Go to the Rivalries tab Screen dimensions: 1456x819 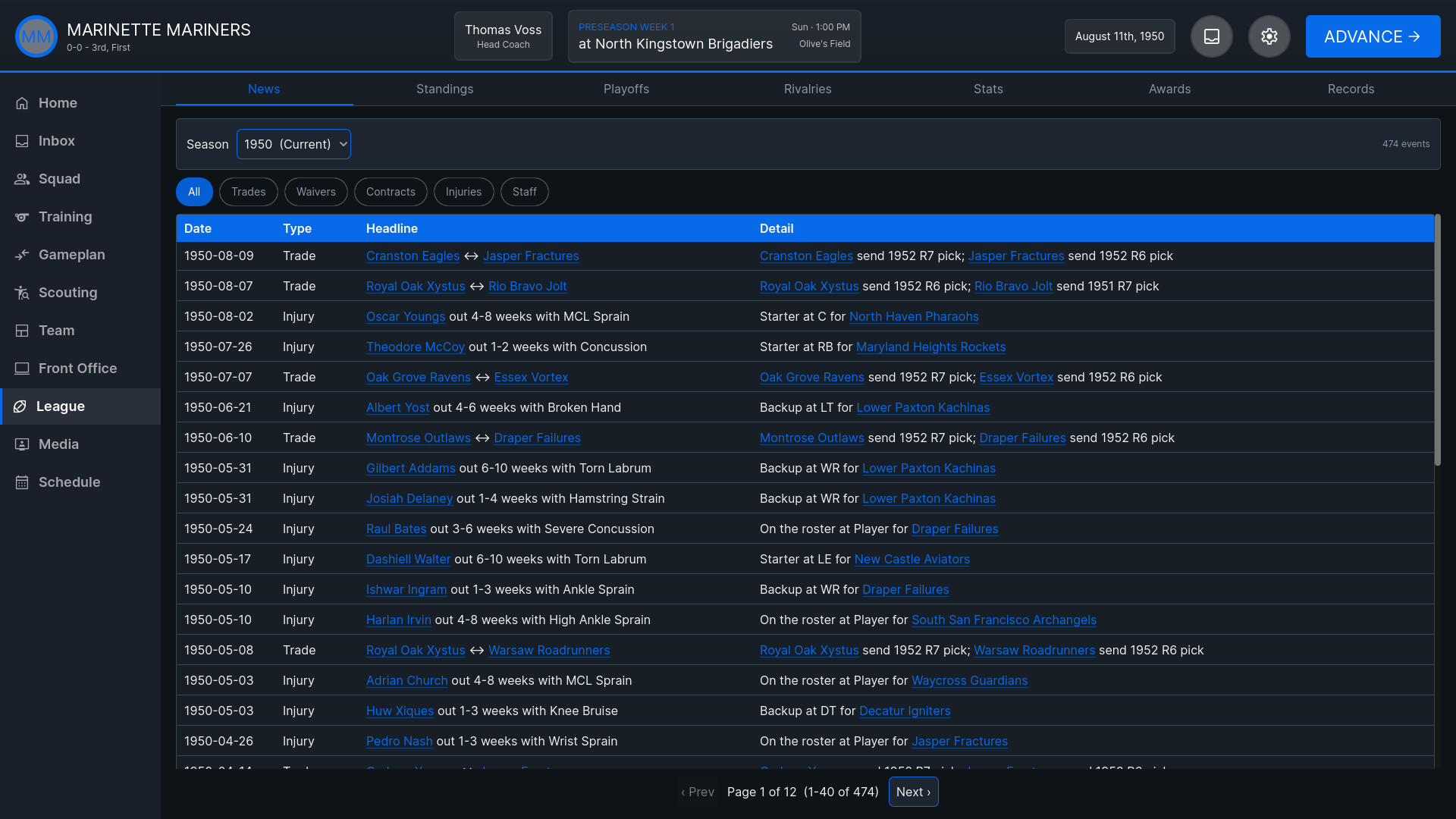[808, 89]
